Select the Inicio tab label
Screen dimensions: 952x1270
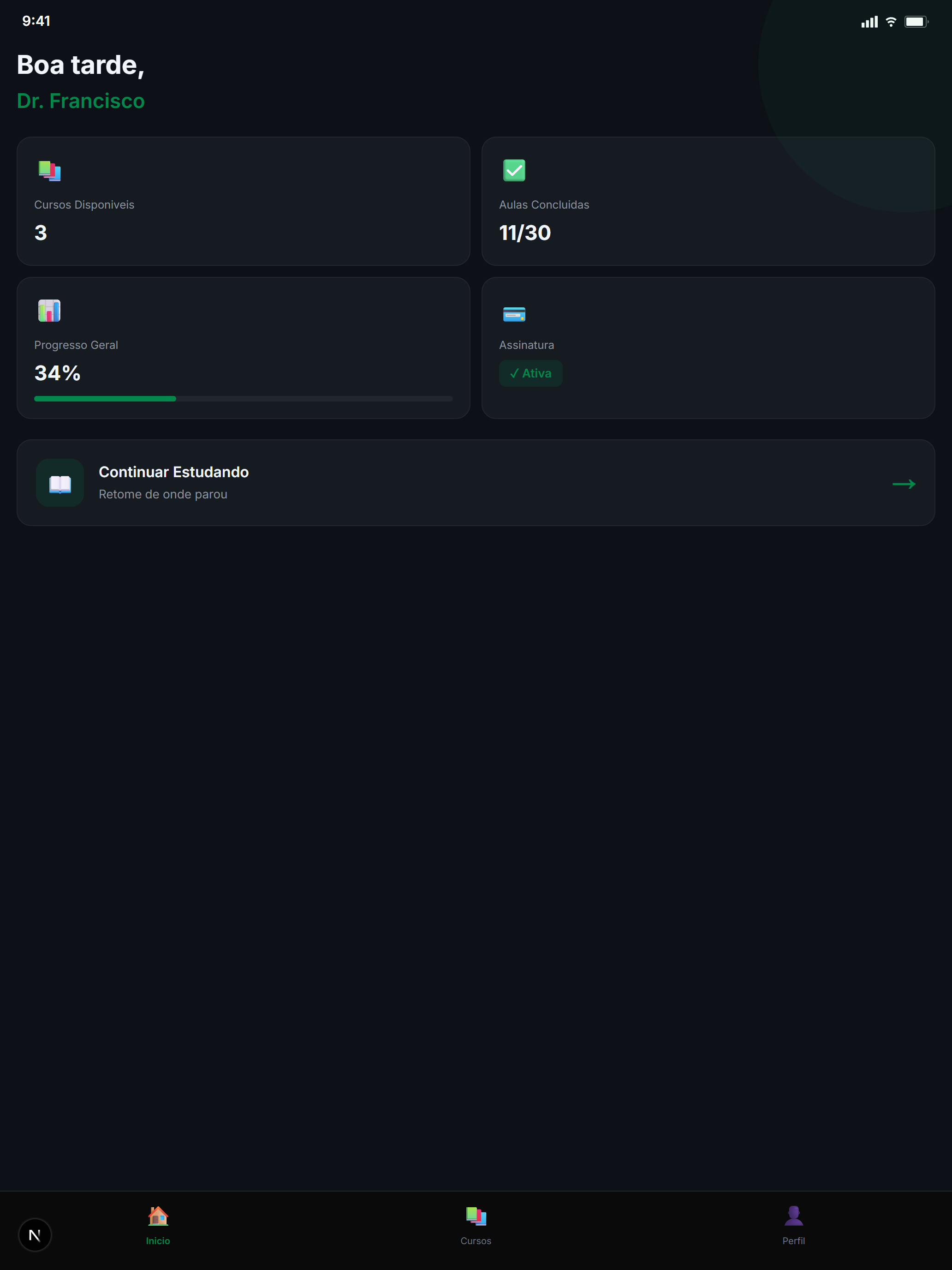click(x=158, y=1241)
